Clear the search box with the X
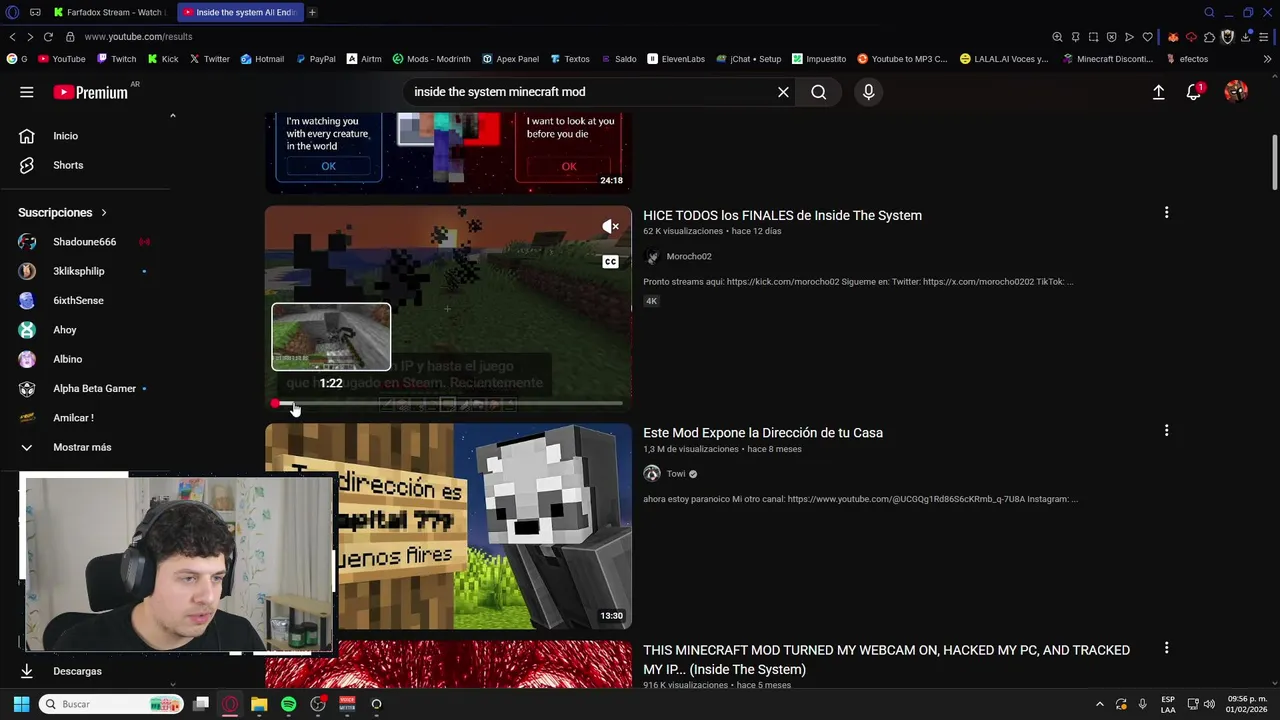The width and height of the screenshot is (1280, 720). (783, 92)
